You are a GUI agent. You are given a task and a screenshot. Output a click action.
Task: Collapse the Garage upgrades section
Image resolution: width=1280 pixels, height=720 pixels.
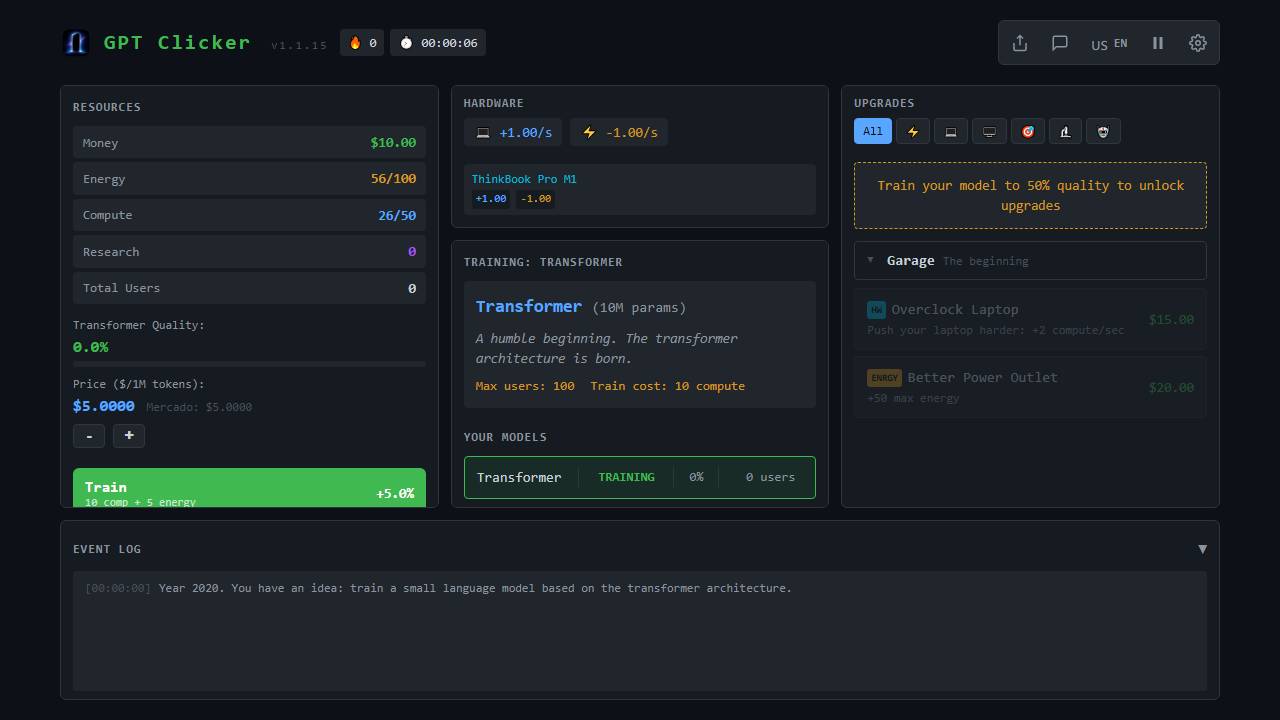(1030, 261)
